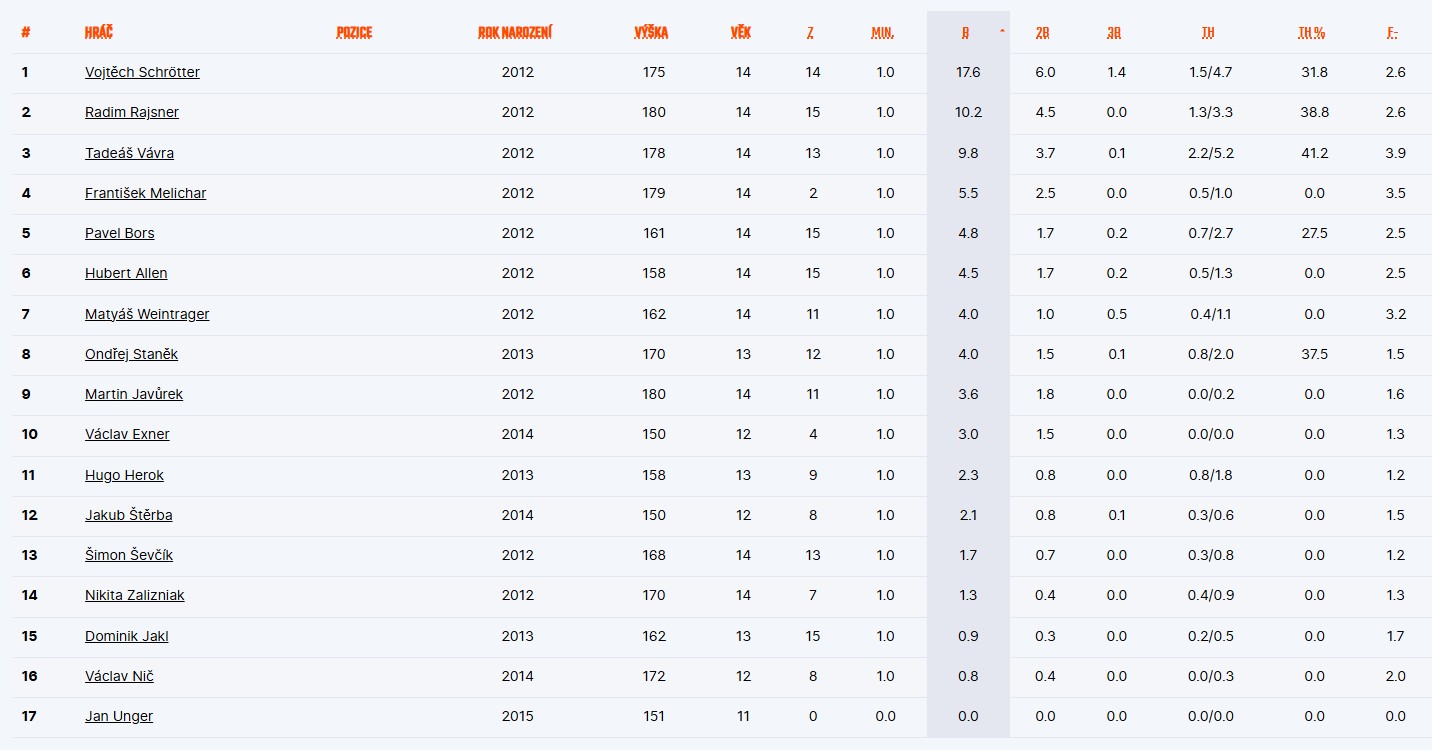Image resolution: width=1432 pixels, height=750 pixels.
Task: Open Ondřej Staněk profile
Action: point(131,354)
